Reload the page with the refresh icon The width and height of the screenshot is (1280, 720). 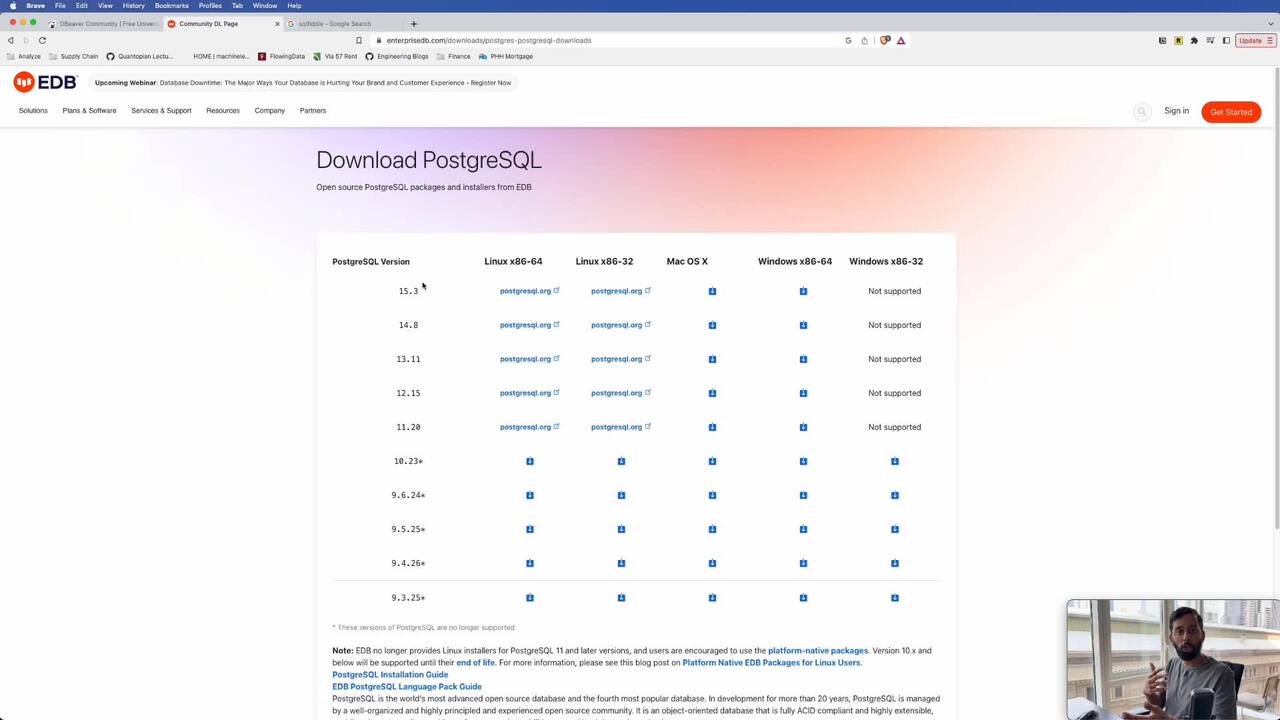point(42,40)
